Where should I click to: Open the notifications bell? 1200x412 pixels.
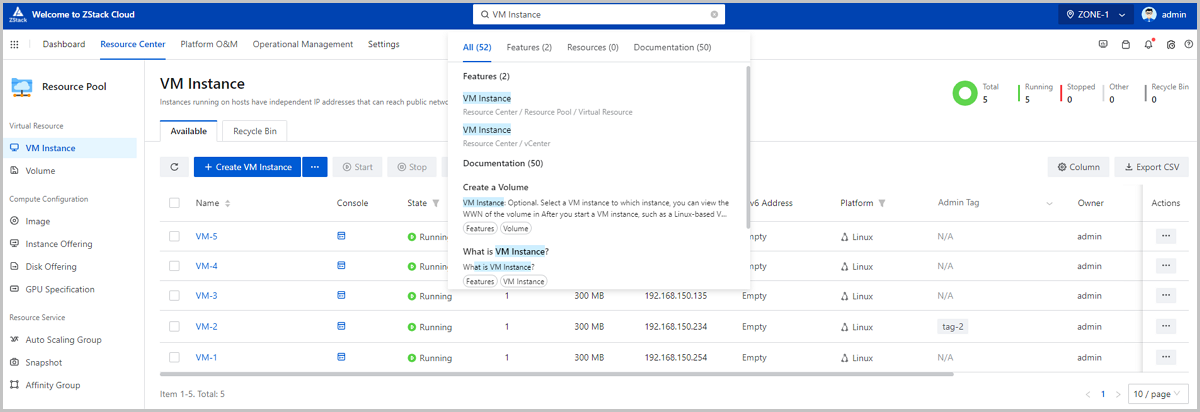click(x=1148, y=45)
